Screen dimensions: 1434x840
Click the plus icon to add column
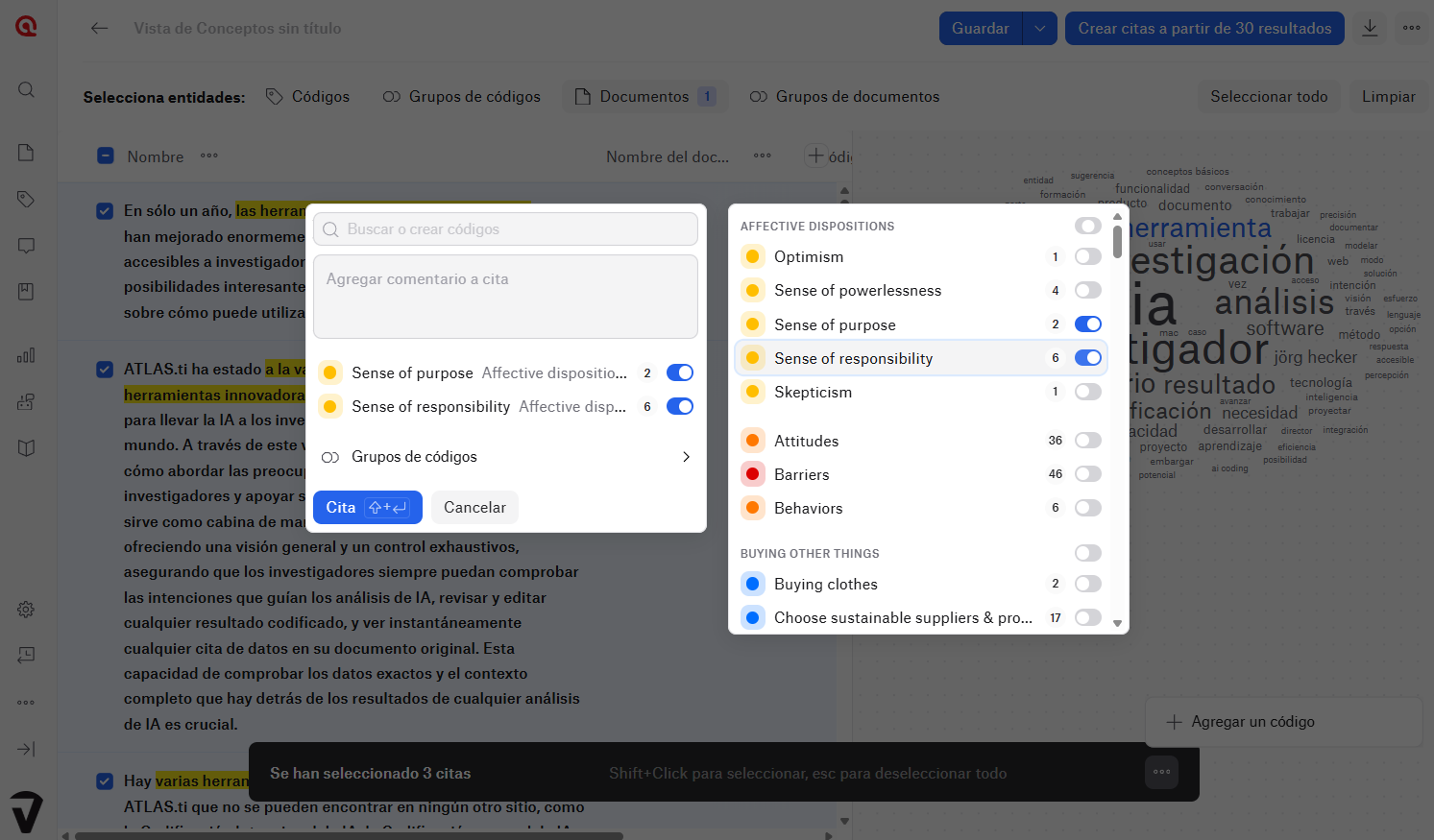pos(815,156)
